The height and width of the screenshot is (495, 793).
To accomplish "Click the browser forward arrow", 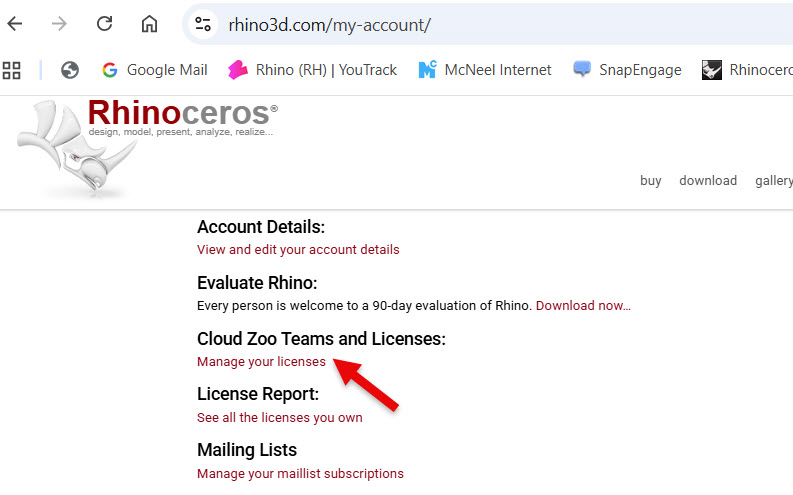I will (x=59, y=24).
